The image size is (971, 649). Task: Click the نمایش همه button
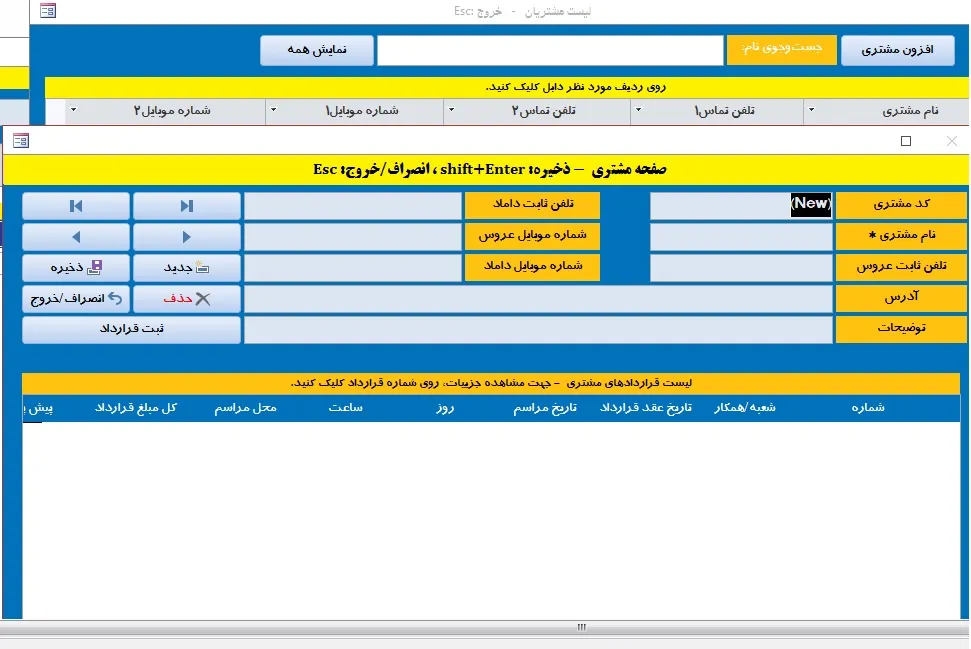tap(317, 51)
